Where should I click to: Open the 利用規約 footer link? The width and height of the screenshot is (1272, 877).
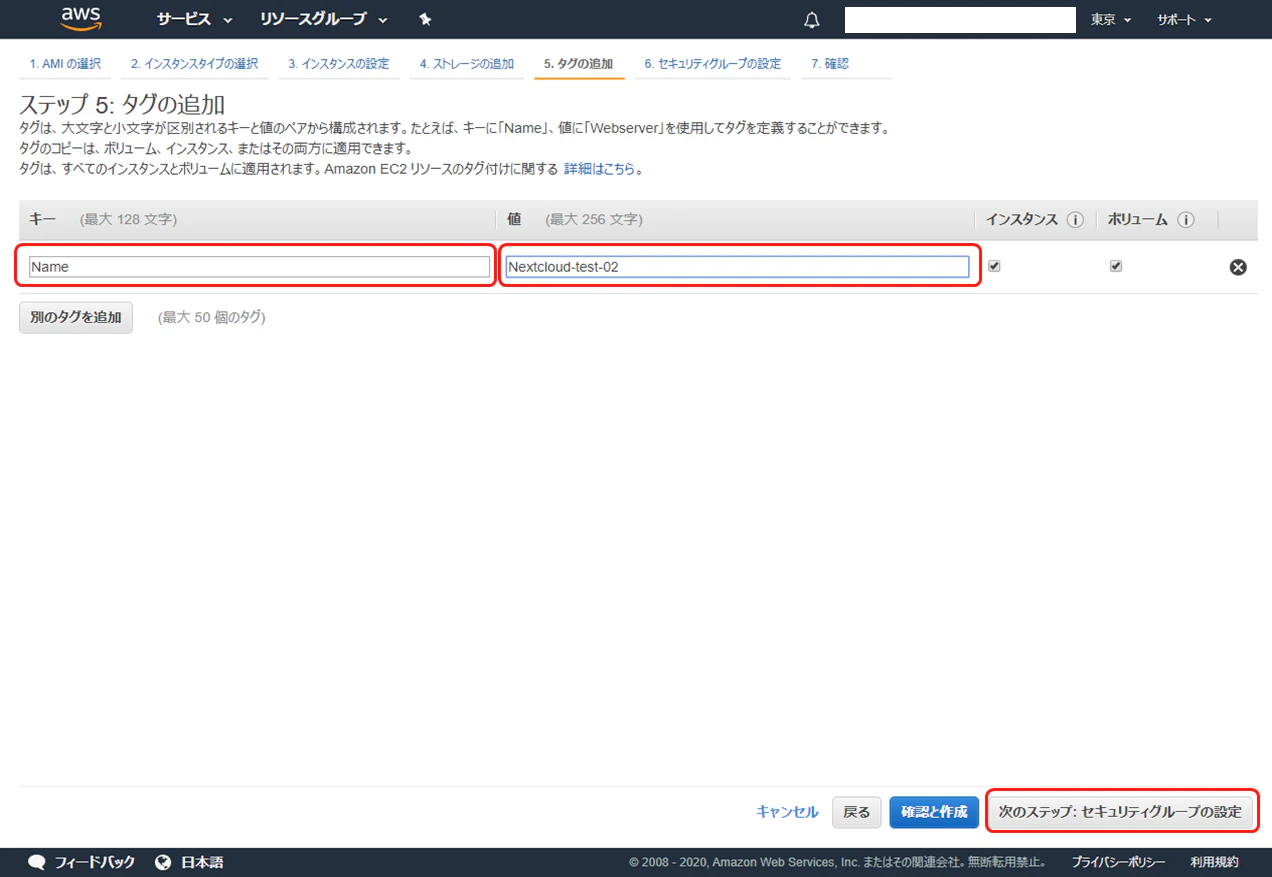point(1214,862)
